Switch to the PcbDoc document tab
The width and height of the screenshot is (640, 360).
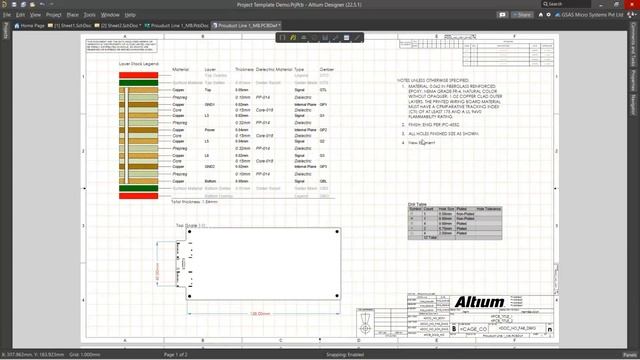pos(177,25)
